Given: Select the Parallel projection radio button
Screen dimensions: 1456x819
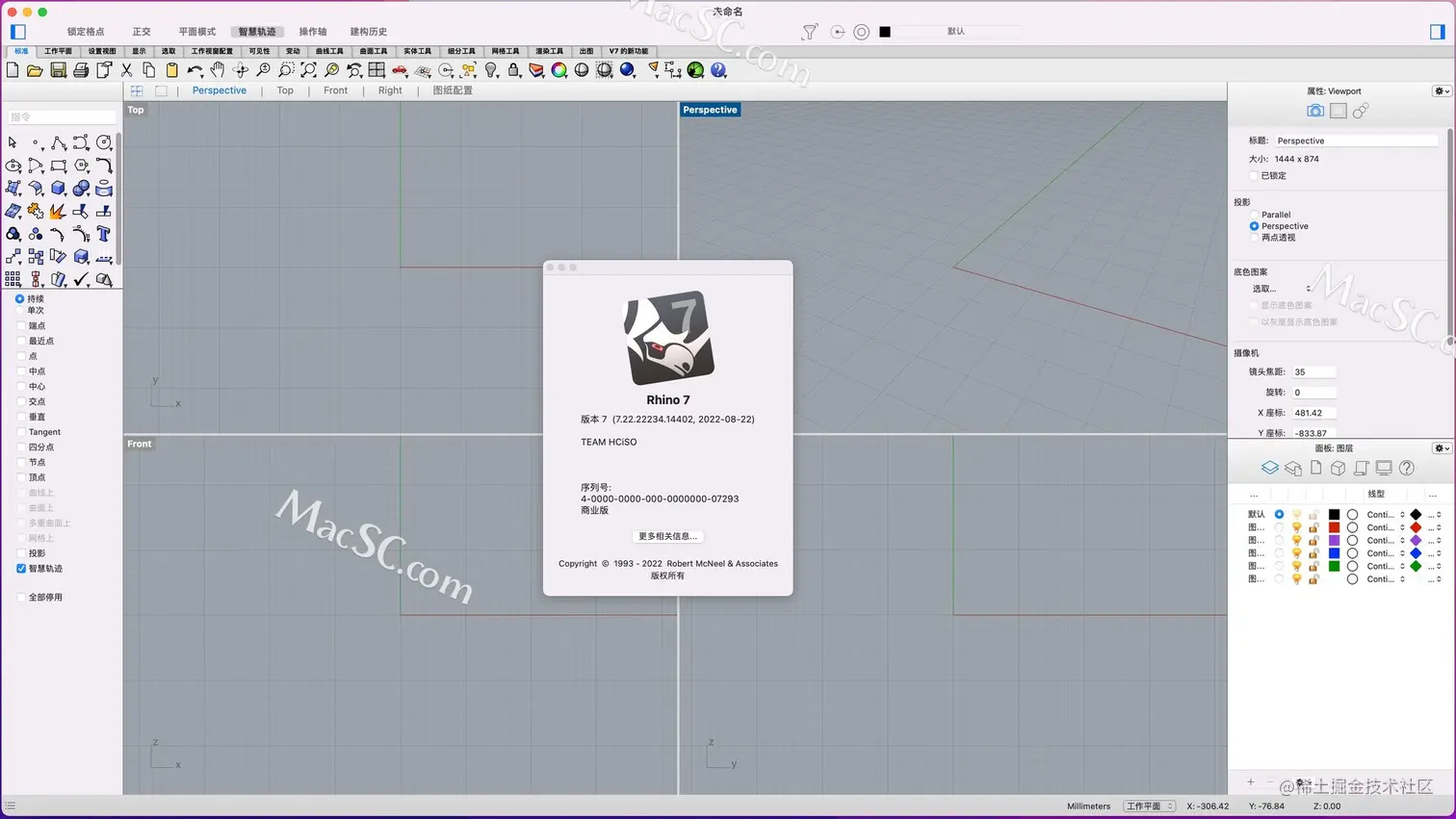Looking at the screenshot, I should coord(1254,215).
